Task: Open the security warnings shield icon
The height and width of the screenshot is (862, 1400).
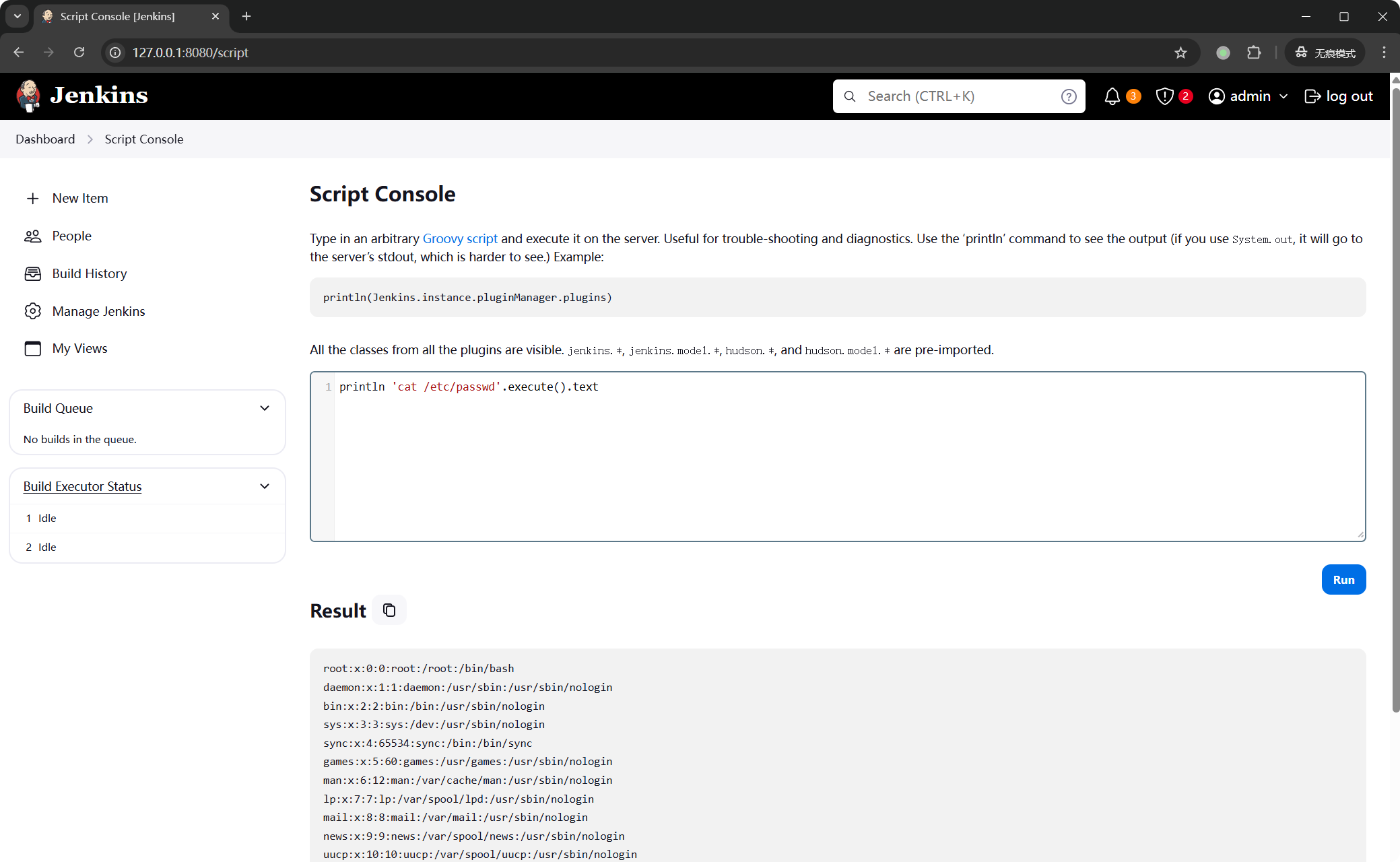Action: pyautogui.click(x=1164, y=96)
